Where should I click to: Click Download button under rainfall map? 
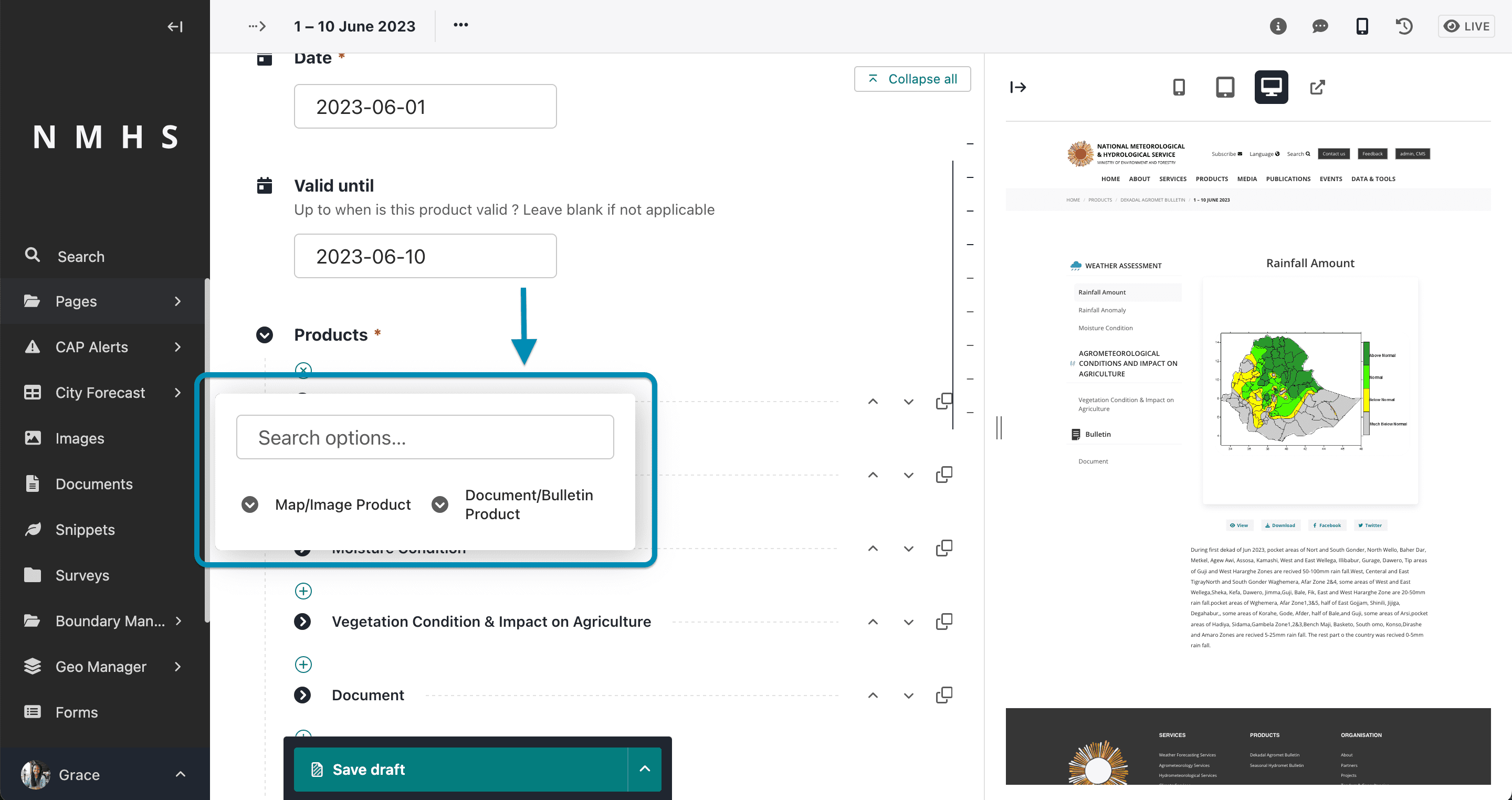tap(1280, 525)
